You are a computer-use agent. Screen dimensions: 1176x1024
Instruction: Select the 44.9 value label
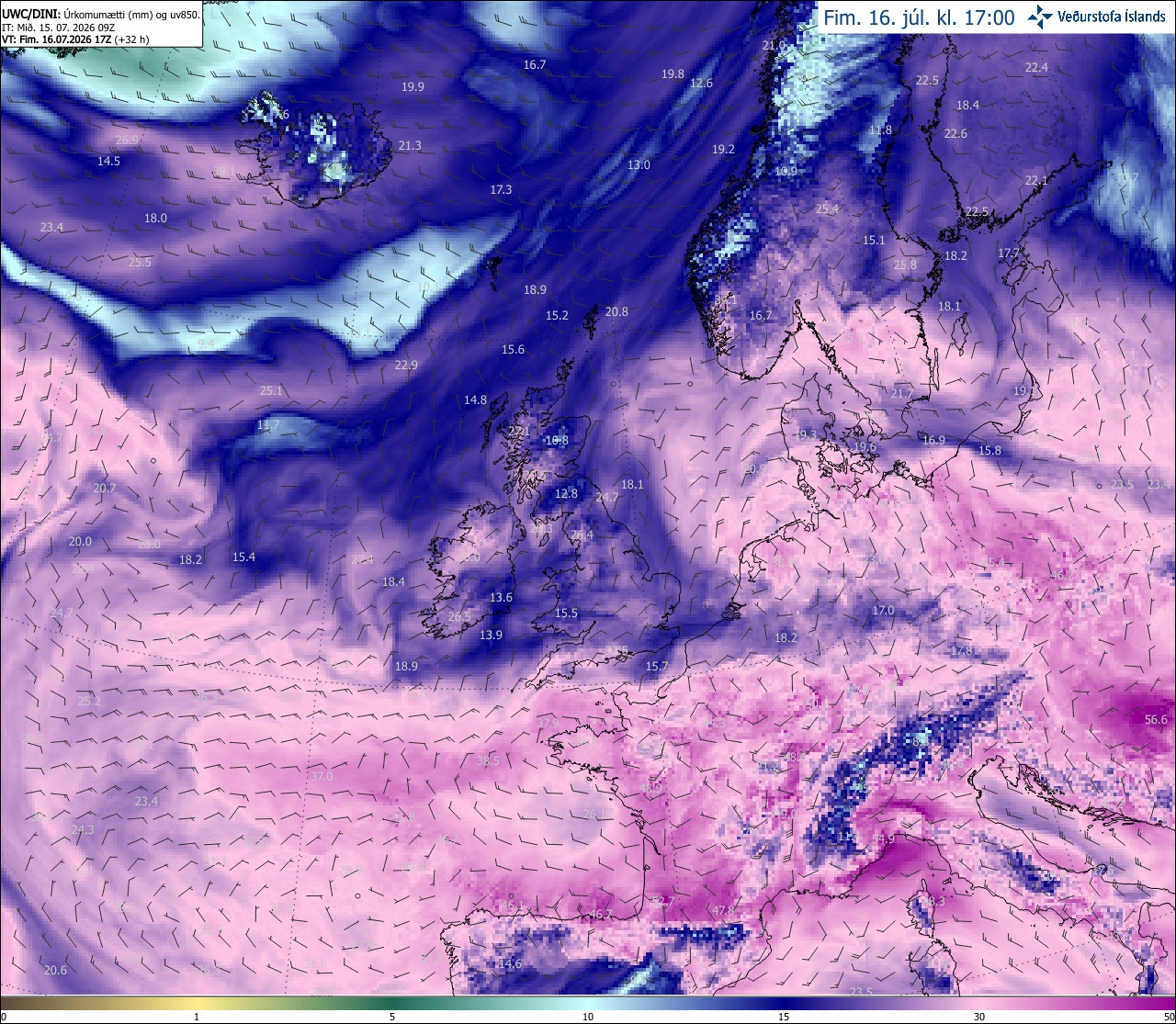click(x=883, y=838)
